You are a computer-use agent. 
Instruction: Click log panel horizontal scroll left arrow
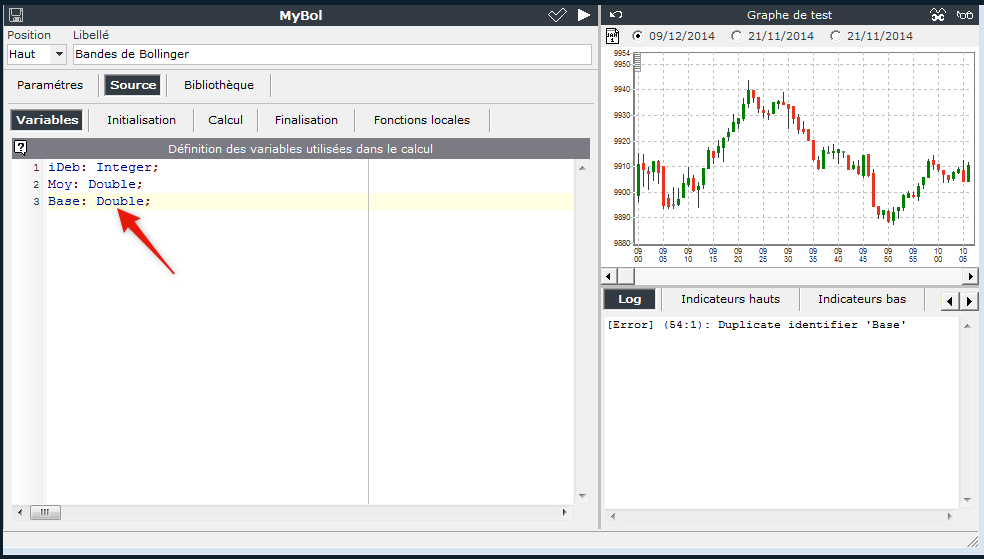613,516
